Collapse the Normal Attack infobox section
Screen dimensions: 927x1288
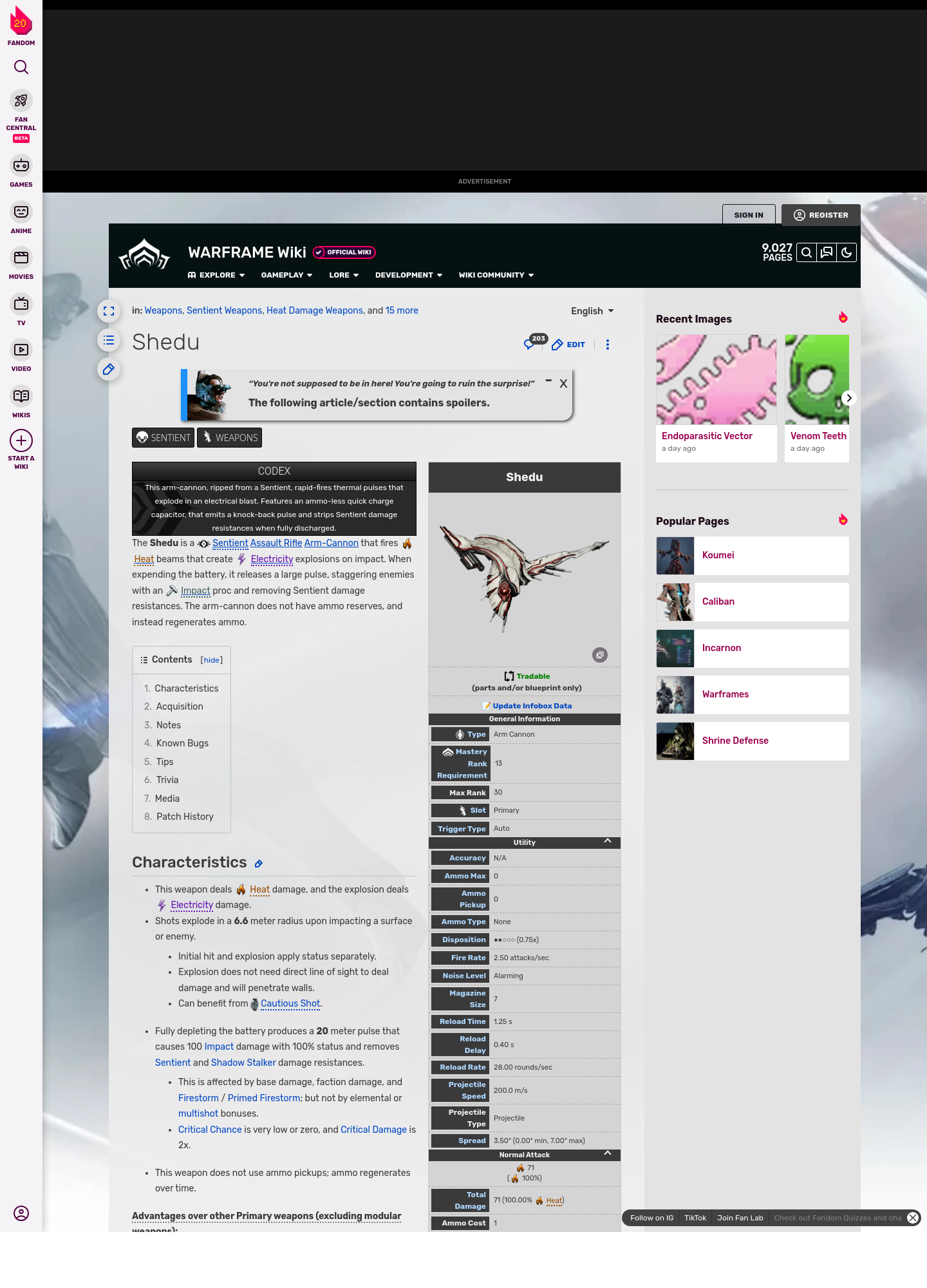608,1153
